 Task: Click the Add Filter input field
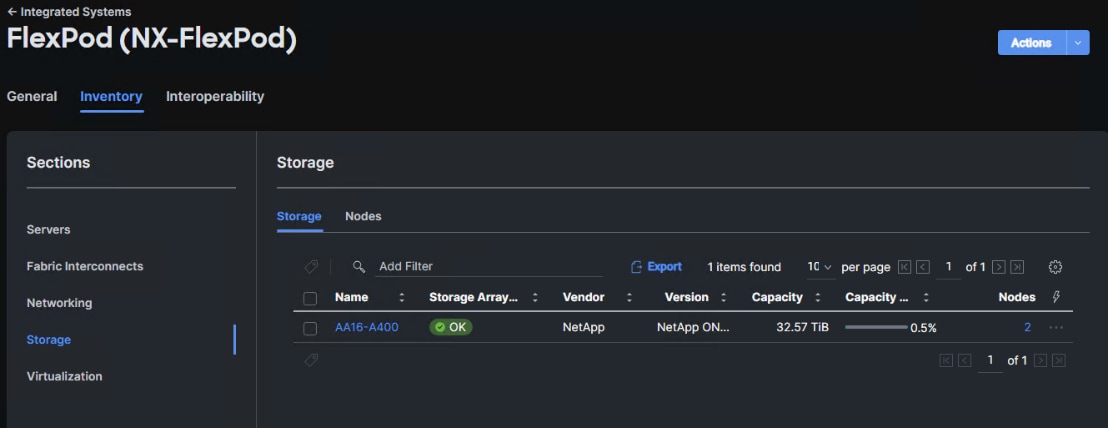pyautogui.click(x=488, y=267)
